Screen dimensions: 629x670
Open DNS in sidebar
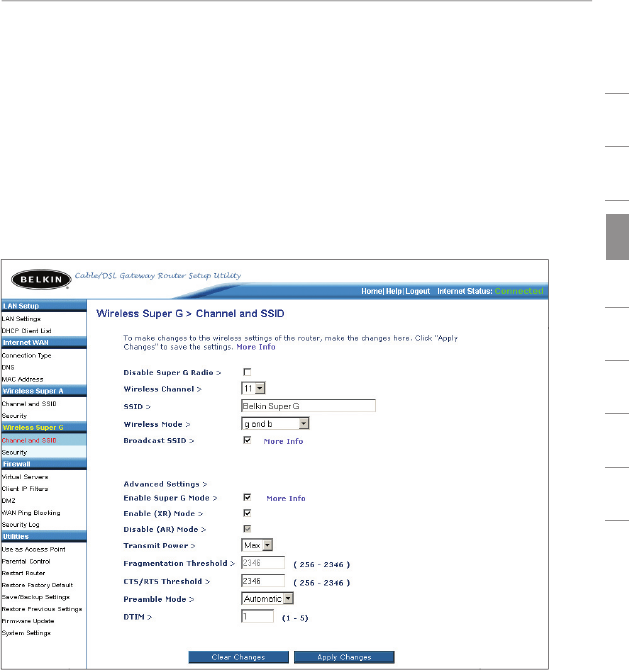click(8, 367)
